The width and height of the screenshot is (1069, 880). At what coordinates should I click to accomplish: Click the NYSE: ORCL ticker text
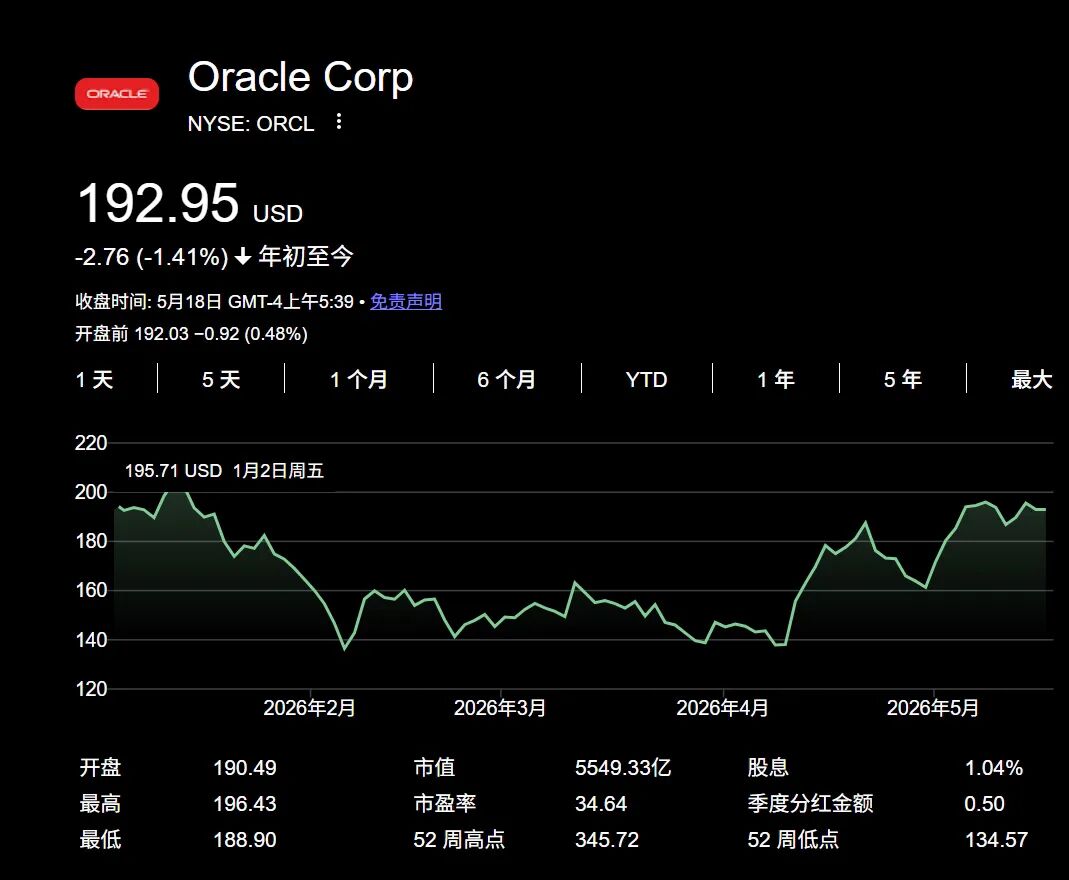point(251,123)
